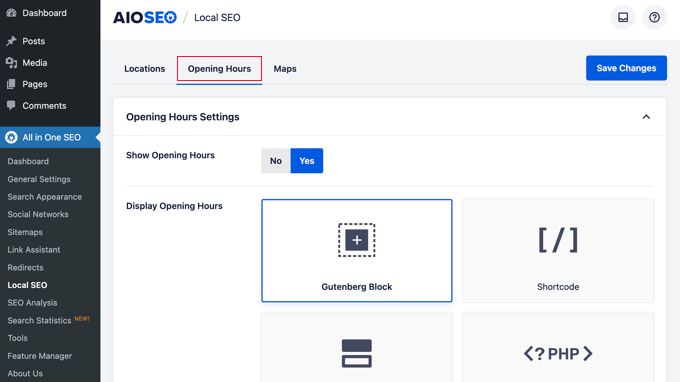Open the top Dashboard menu item

[44, 13]
